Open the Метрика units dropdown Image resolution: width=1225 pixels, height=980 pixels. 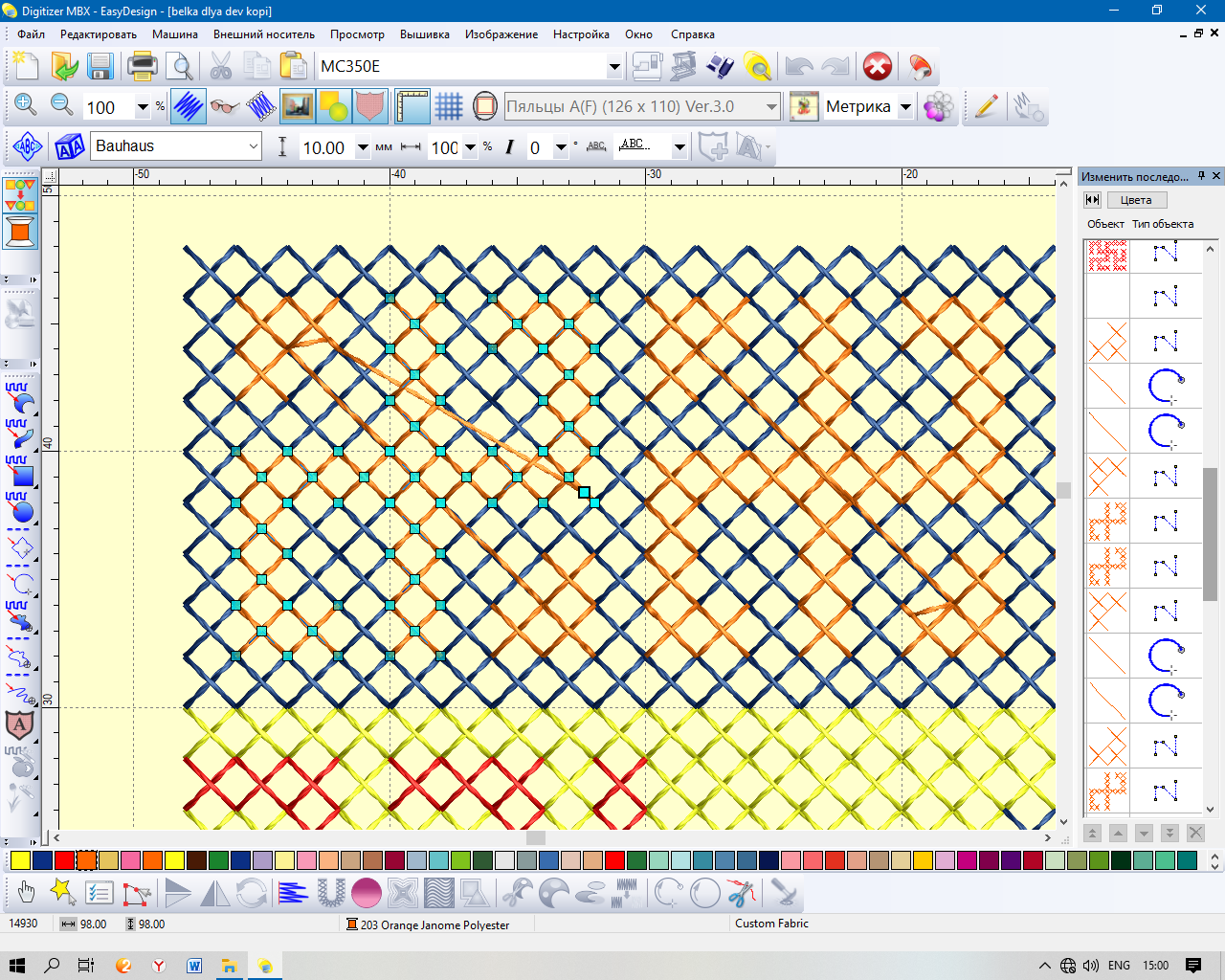pyautogui.click(x=905, y=107)
